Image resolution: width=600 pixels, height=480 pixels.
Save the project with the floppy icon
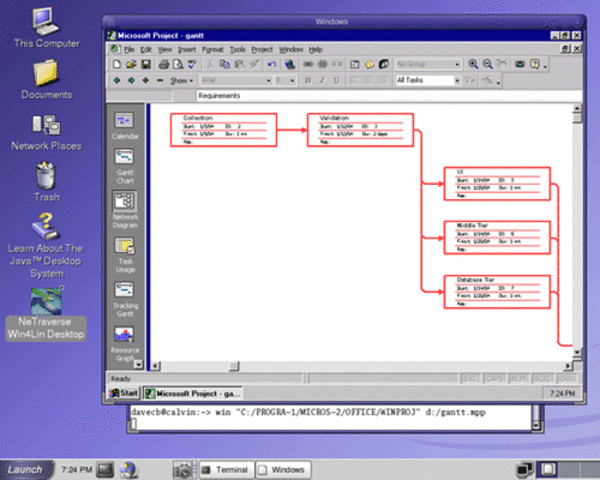click(x=146, y=64)
